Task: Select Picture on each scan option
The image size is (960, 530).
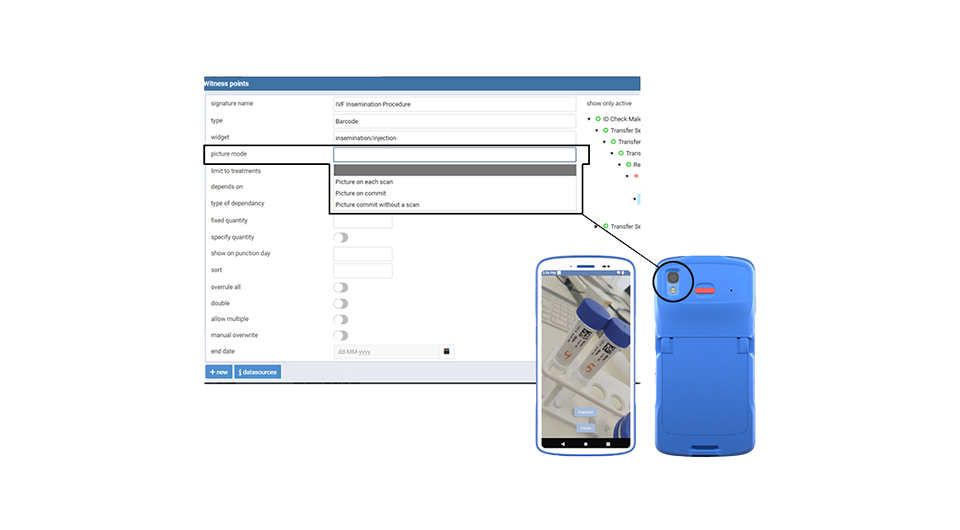Action: (364, 182)
